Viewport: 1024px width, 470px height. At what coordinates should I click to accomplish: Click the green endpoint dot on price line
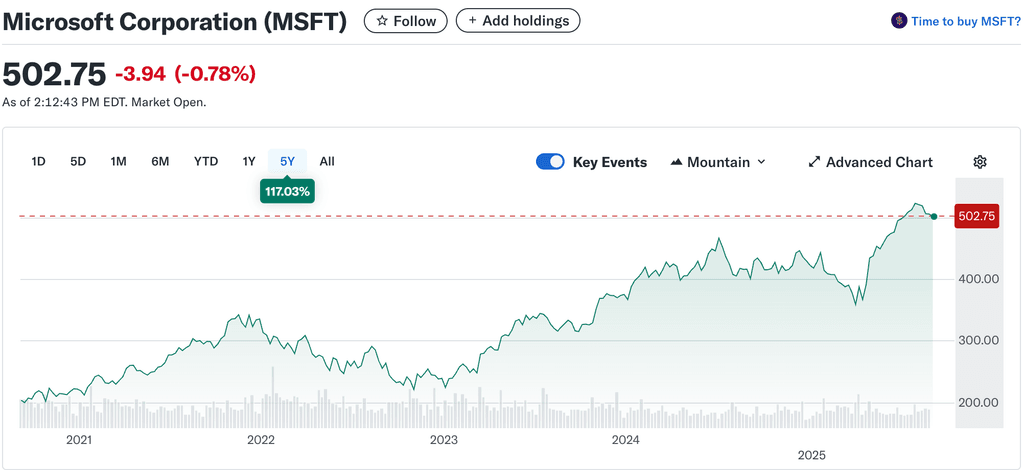pyautogui.click(x=933, y=216)
